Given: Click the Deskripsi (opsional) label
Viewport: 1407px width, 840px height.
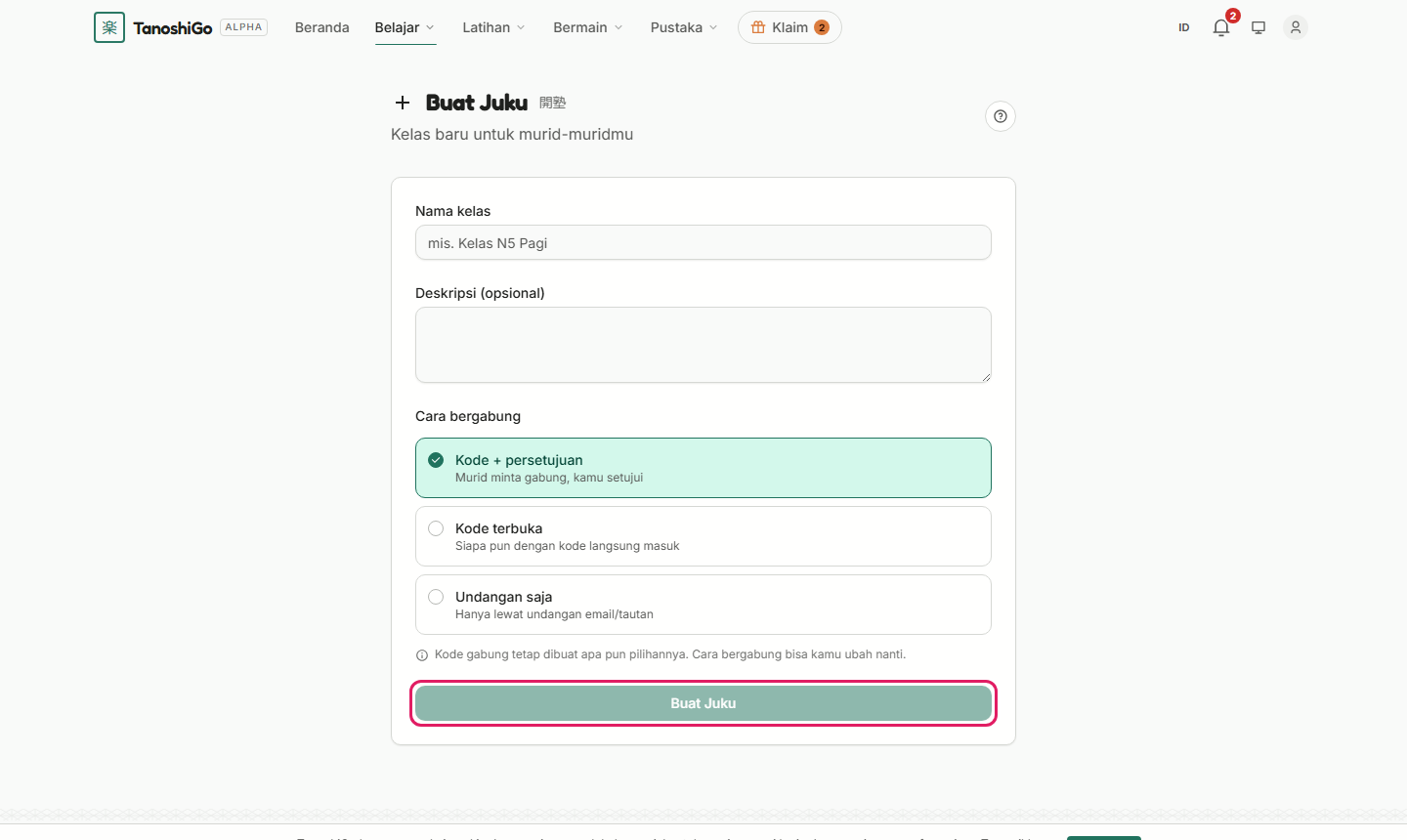Looking at the screenshot, I should [x=480, y=293].
